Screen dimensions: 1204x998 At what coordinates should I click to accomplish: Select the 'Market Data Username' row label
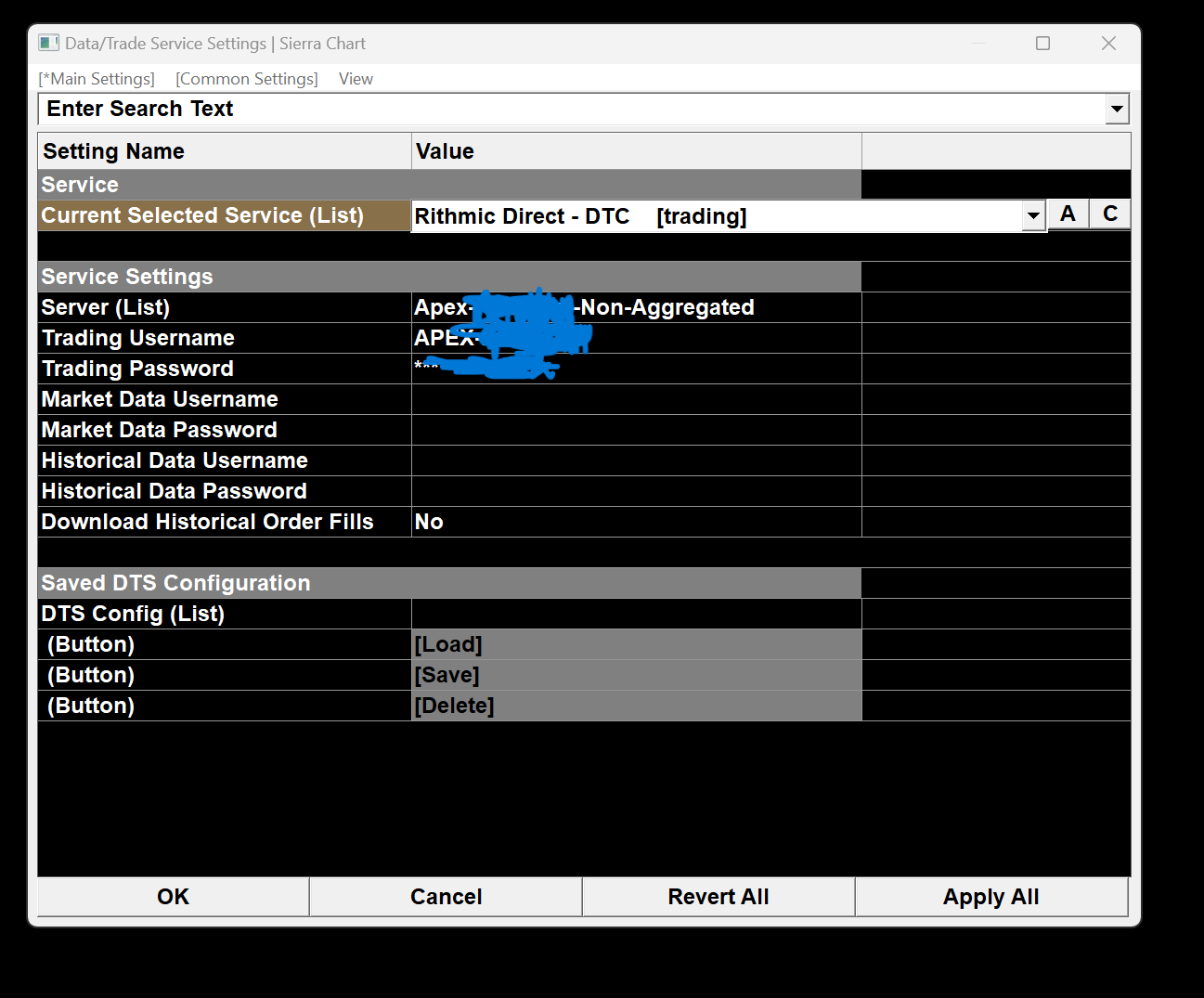tap(160, 399)
